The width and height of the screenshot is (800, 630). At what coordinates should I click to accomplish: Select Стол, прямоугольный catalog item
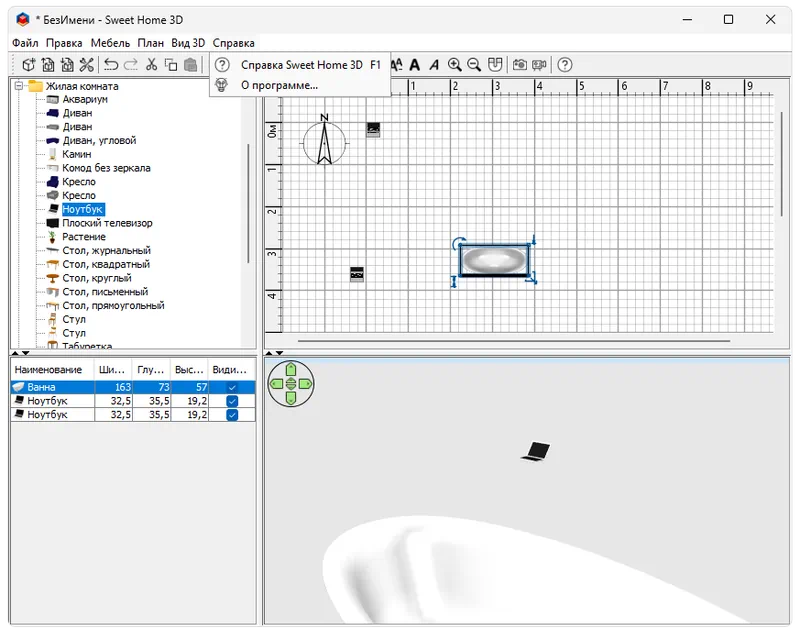click(x=113, y=306)
